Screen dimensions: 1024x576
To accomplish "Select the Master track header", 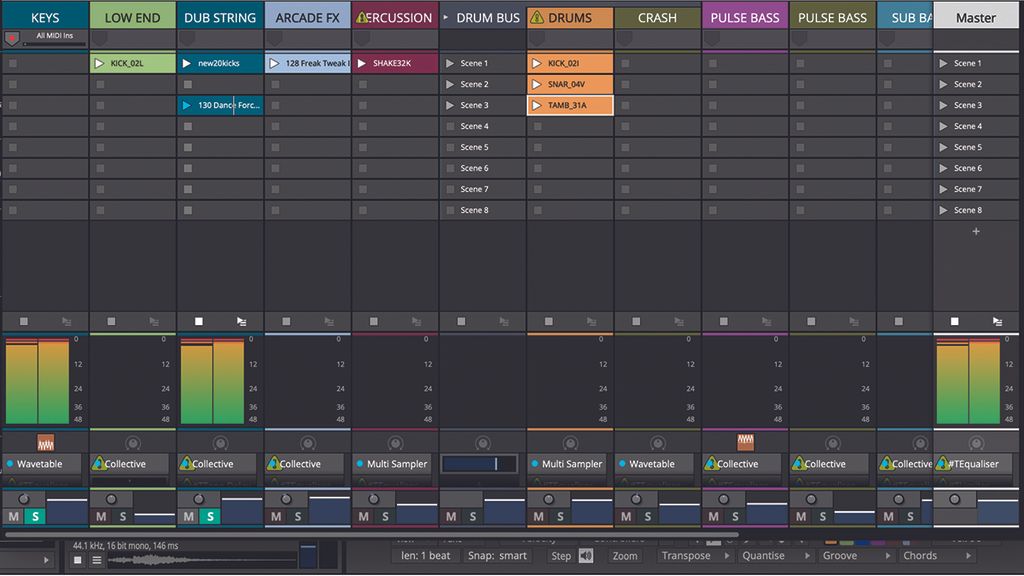I will pyautogui.click(x=977, y=16).
